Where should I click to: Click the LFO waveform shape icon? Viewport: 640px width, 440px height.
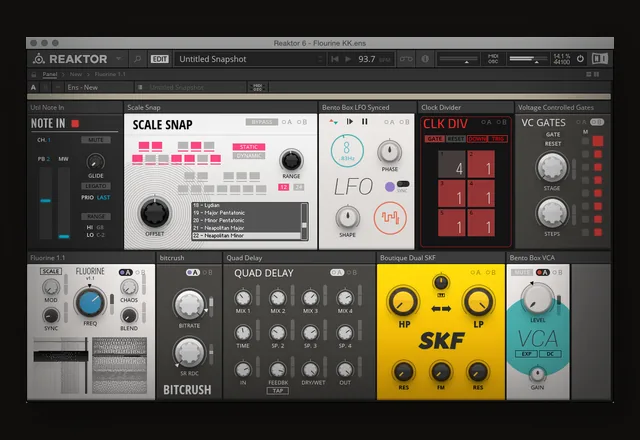tap(390, 218)
